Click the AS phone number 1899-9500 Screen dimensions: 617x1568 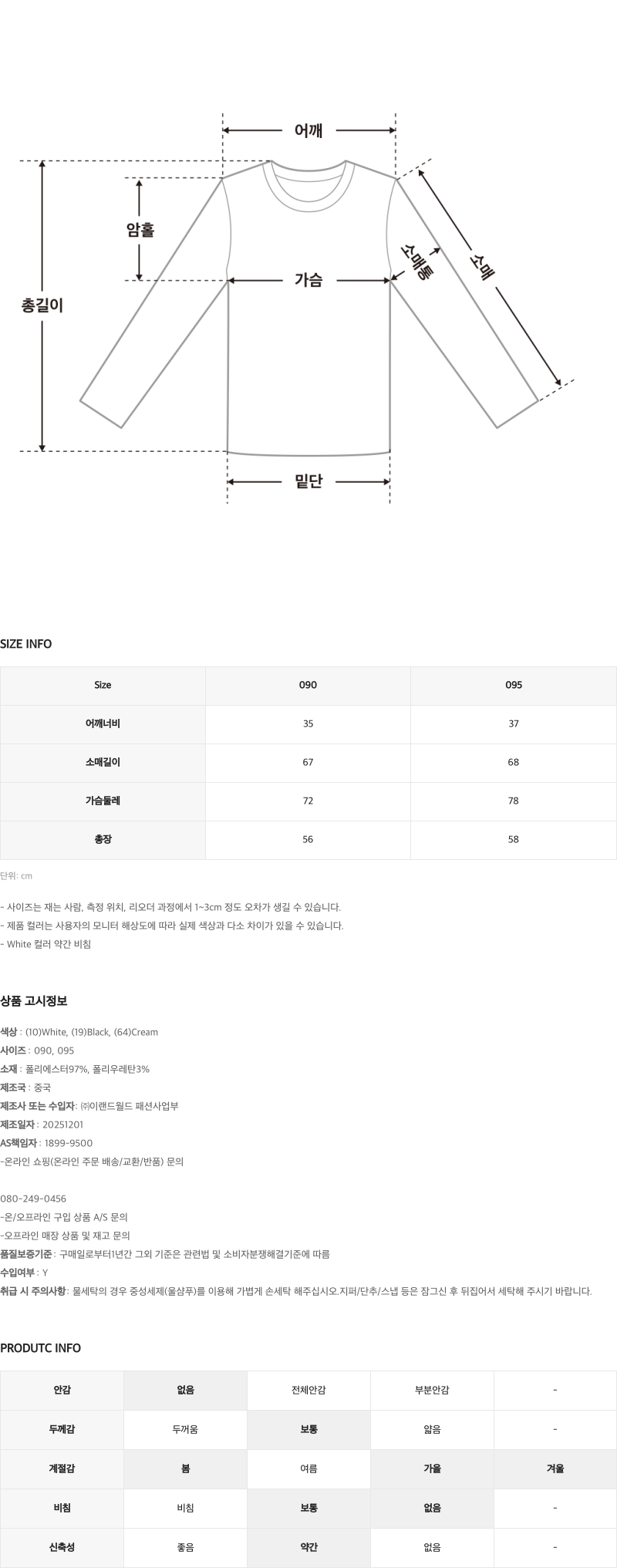[x=69, y=1143]
